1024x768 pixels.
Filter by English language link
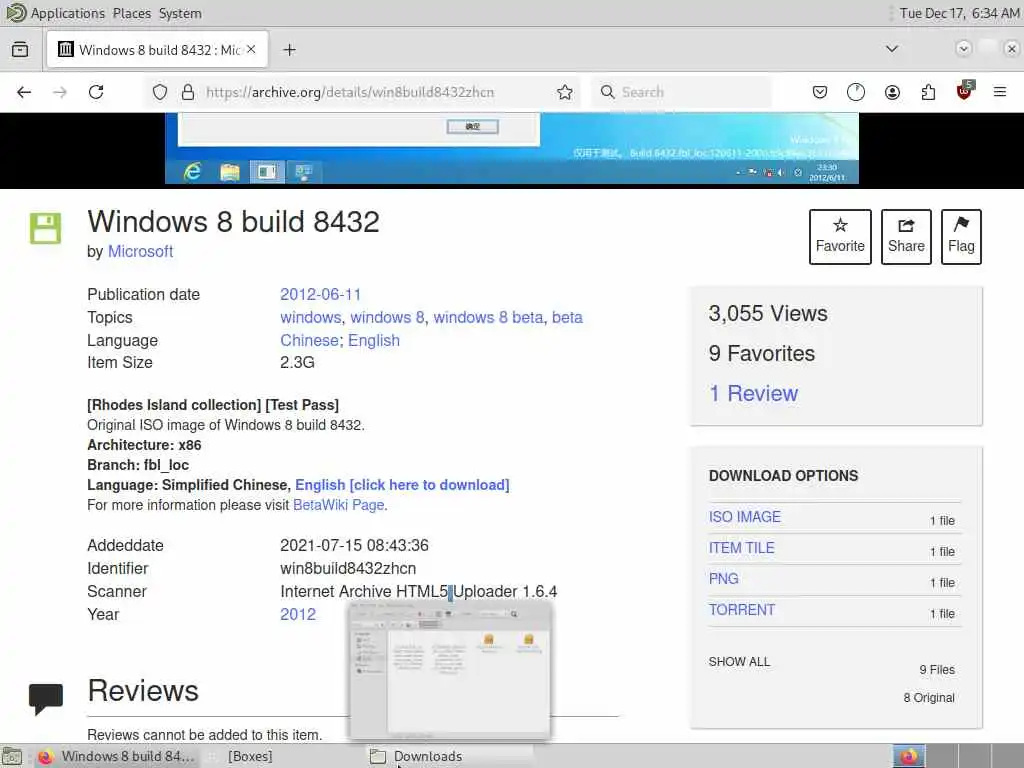point(374,340)
